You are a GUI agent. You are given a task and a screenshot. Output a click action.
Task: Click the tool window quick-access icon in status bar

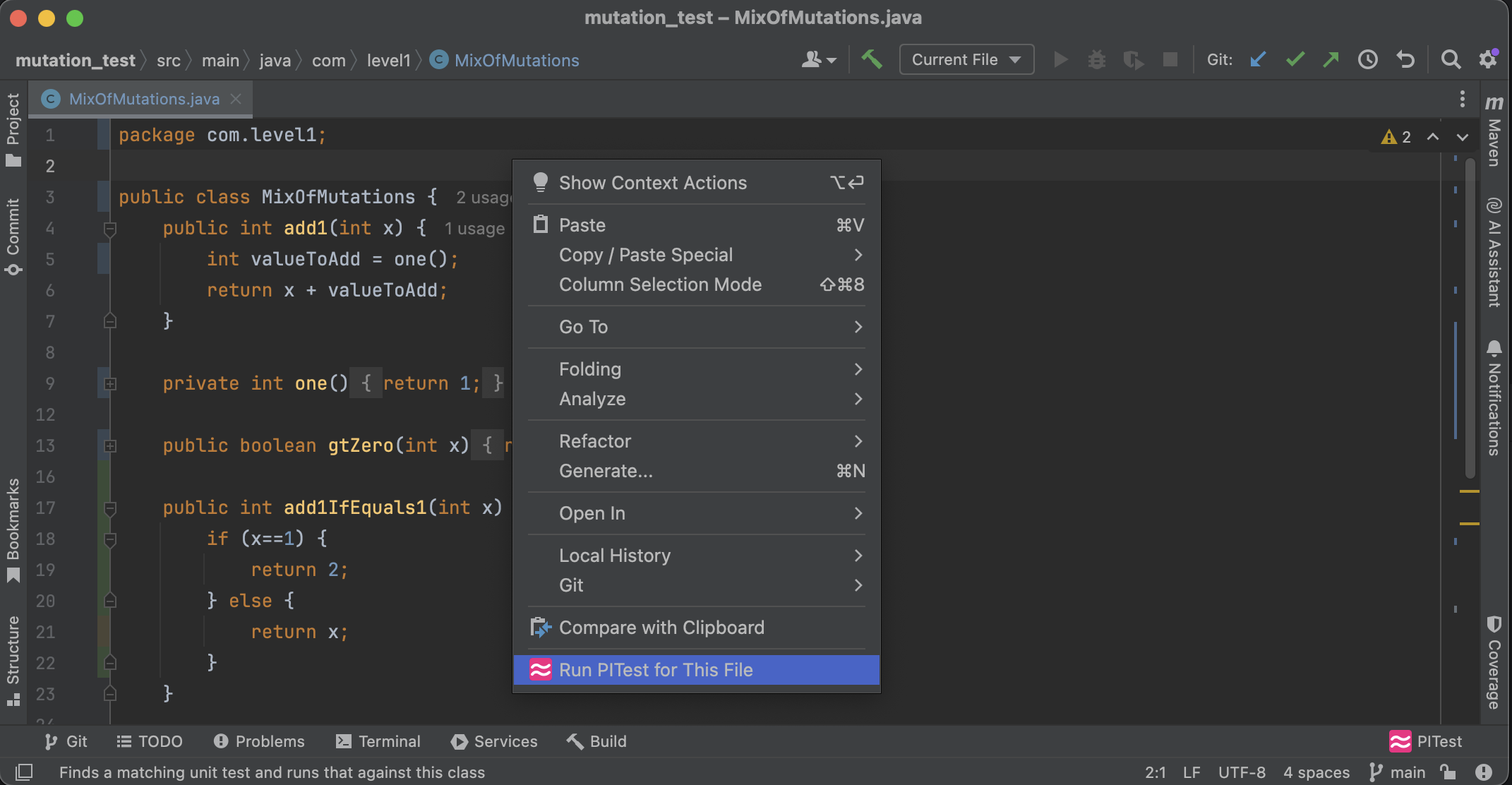[23, 772]
